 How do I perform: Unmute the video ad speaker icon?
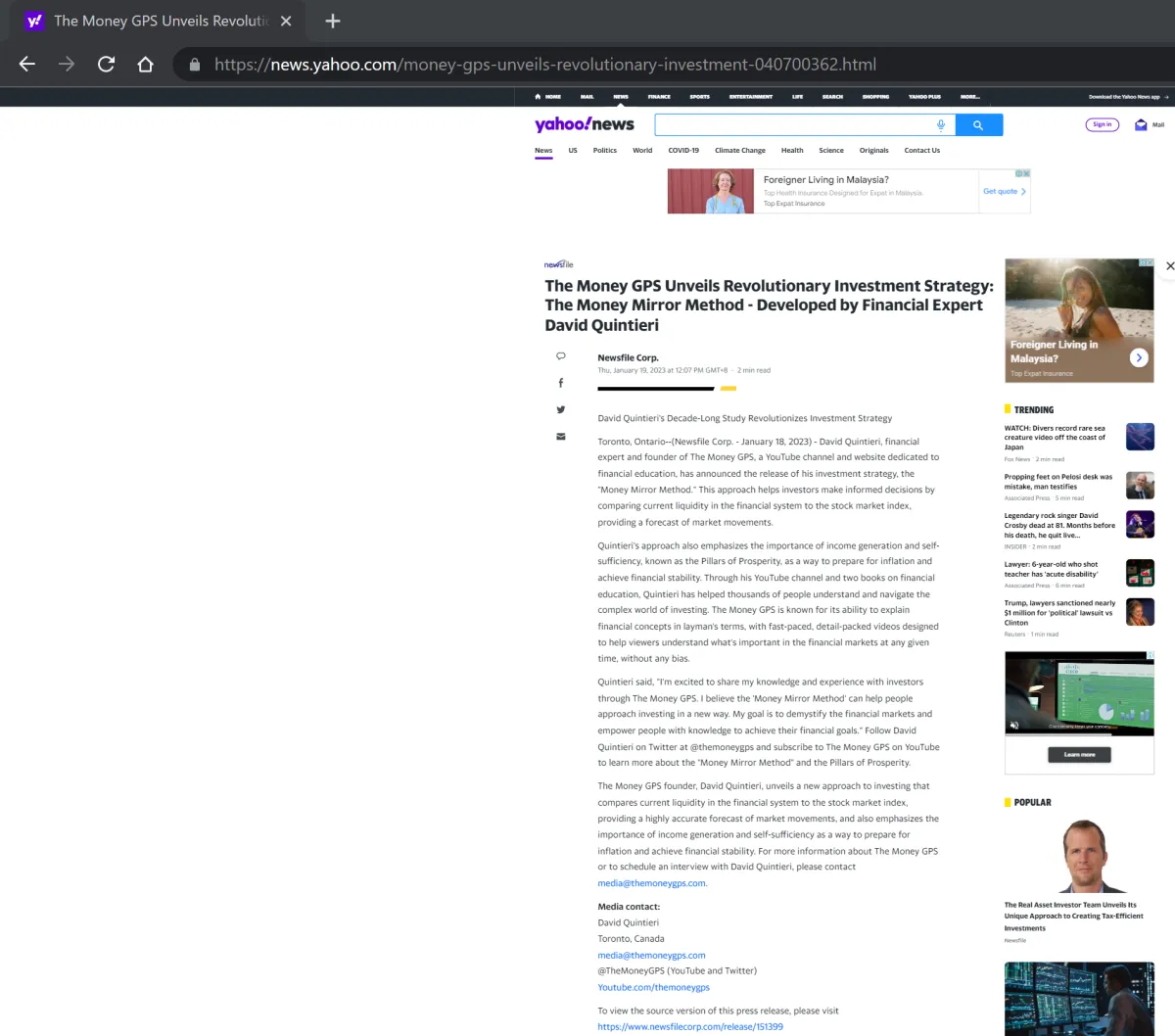tap(1014, 726)
